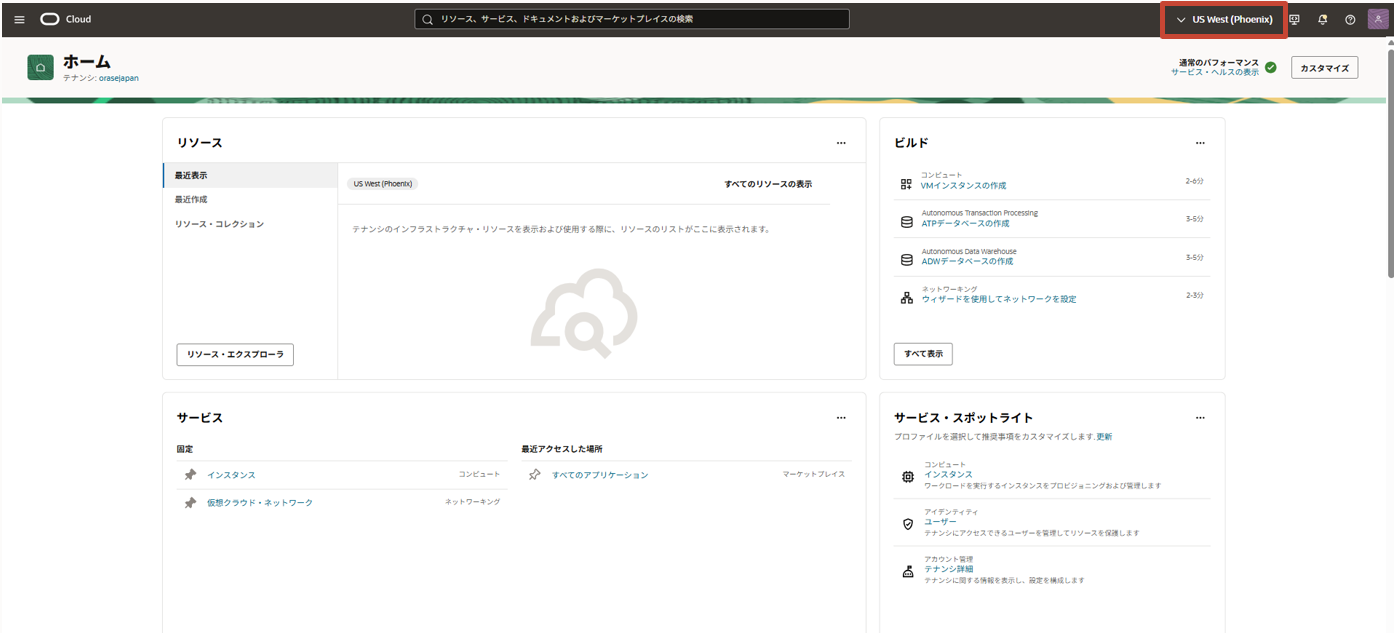Click the search magnifier icon

click(427, 19)
